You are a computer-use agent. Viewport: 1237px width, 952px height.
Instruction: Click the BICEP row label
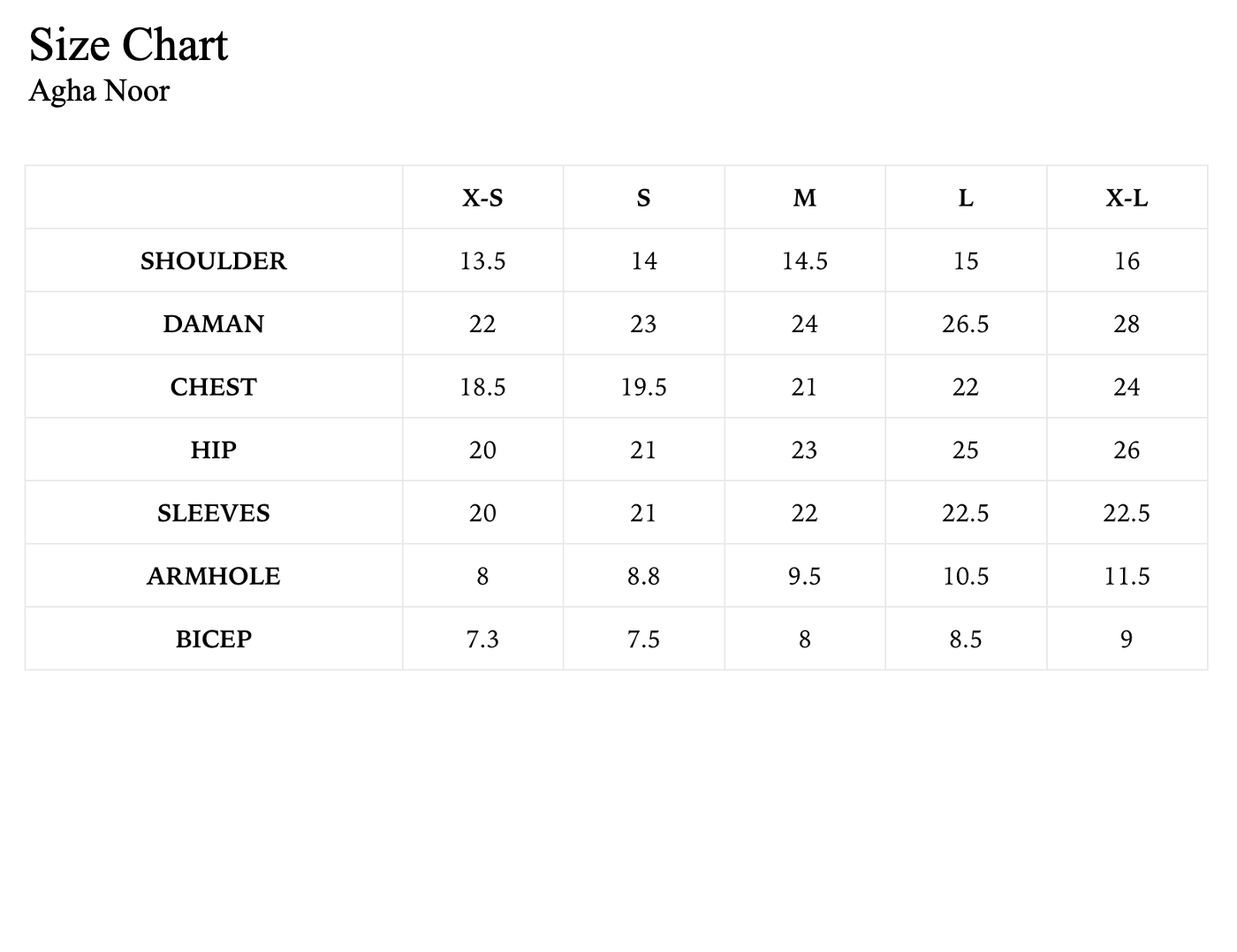(214, 638)
